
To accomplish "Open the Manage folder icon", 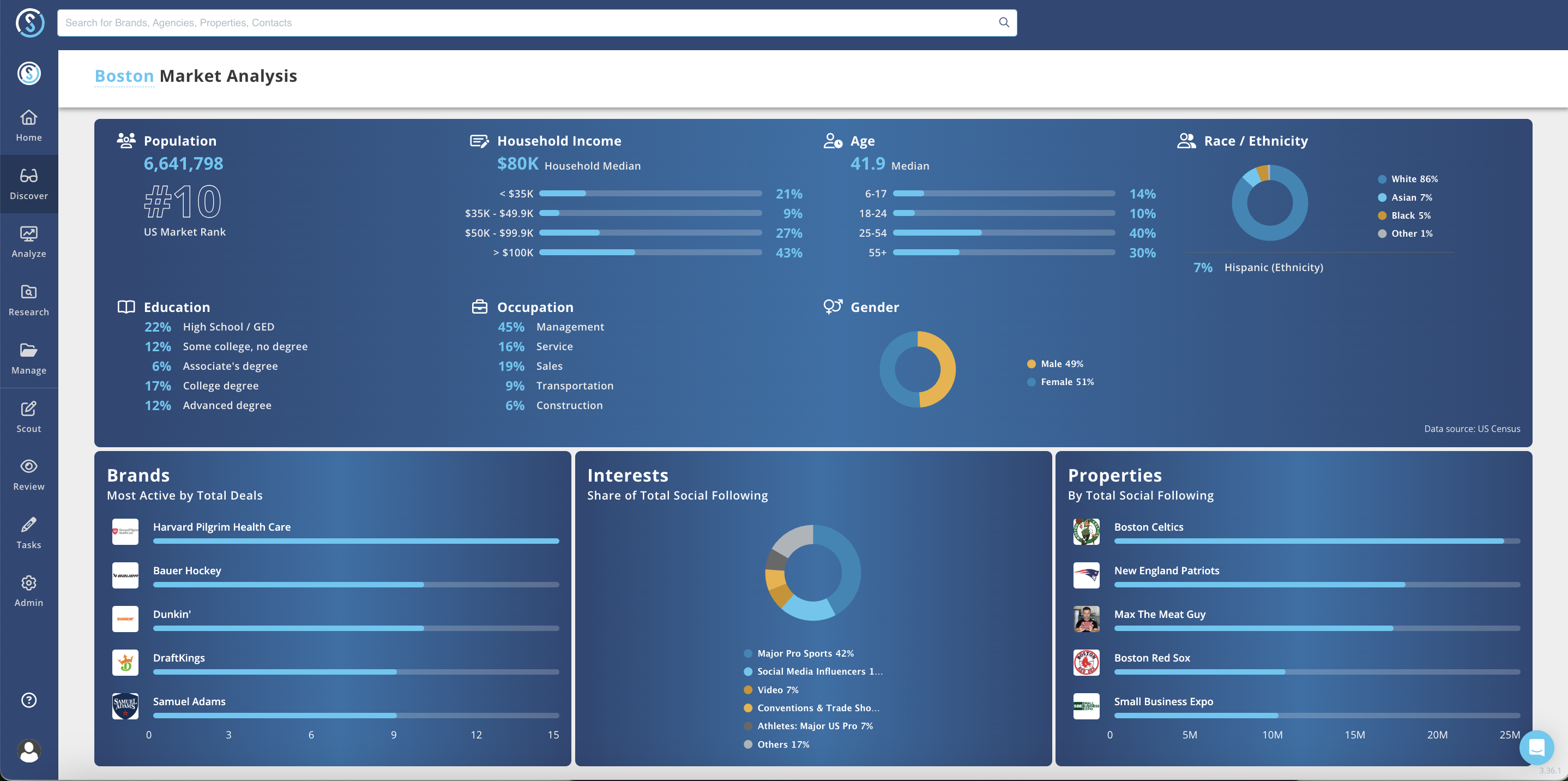I will [x=28, y=350].
